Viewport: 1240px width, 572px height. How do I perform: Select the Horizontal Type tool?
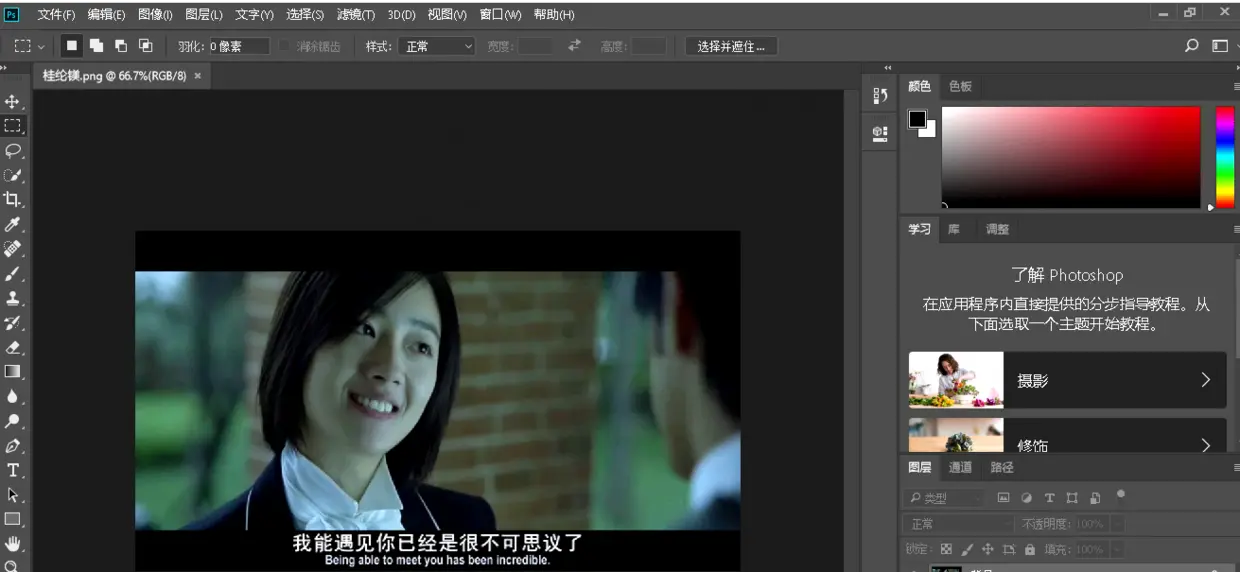pos(12,470)
